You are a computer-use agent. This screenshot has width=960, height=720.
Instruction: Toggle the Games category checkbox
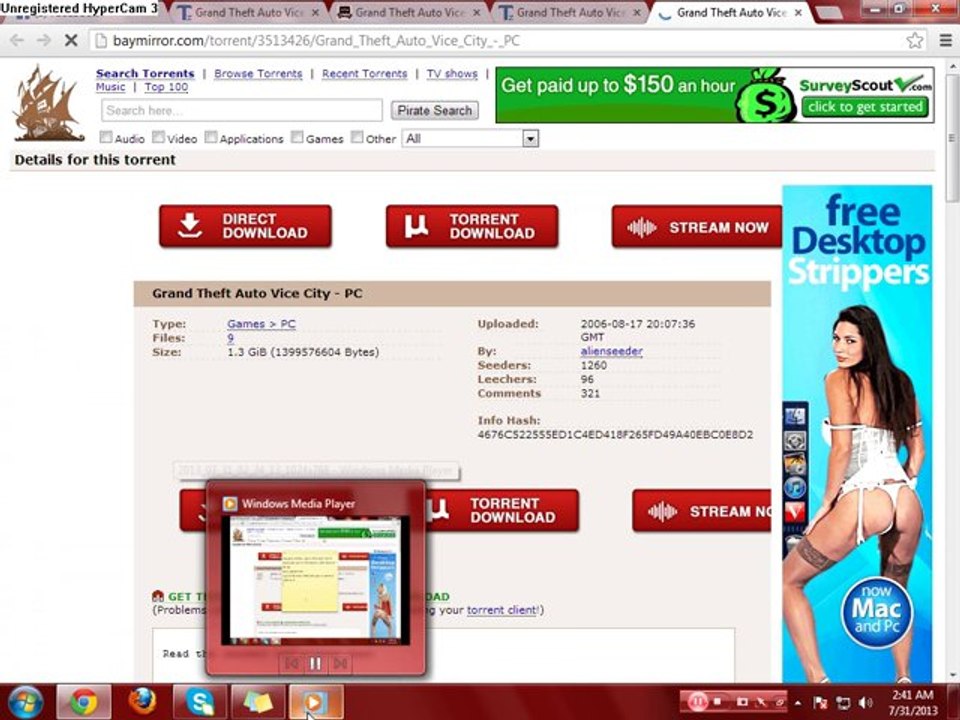[x=297, y=137]
